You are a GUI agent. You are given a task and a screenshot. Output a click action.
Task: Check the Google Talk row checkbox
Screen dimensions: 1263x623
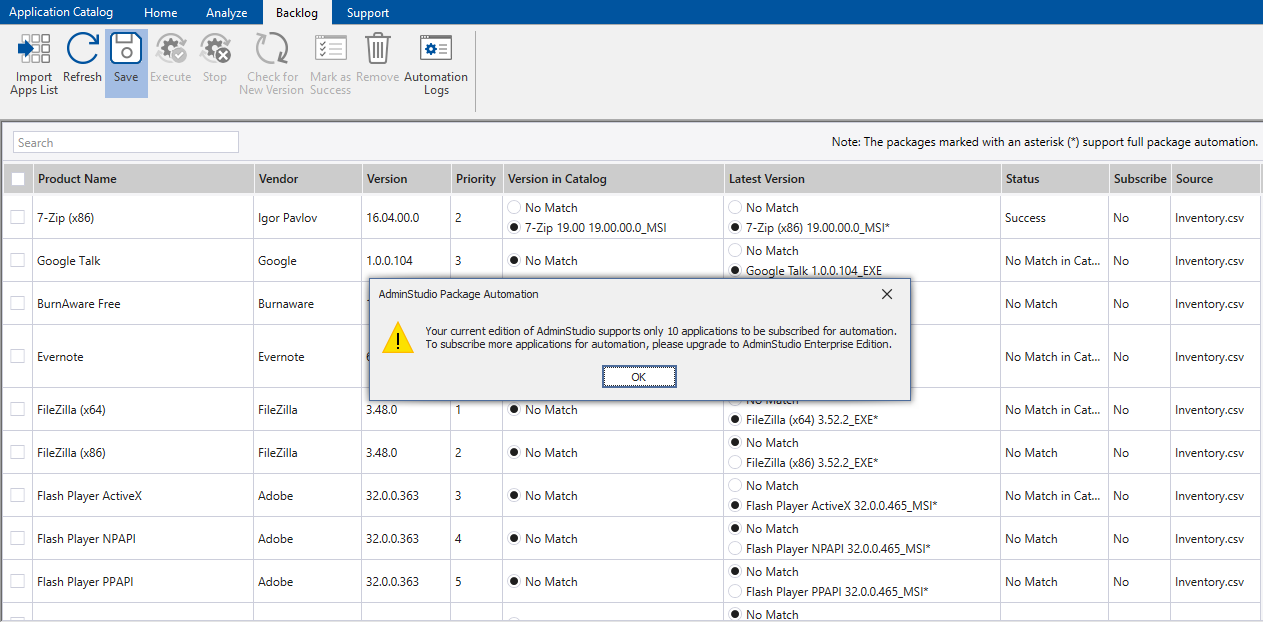click(18, 260)
